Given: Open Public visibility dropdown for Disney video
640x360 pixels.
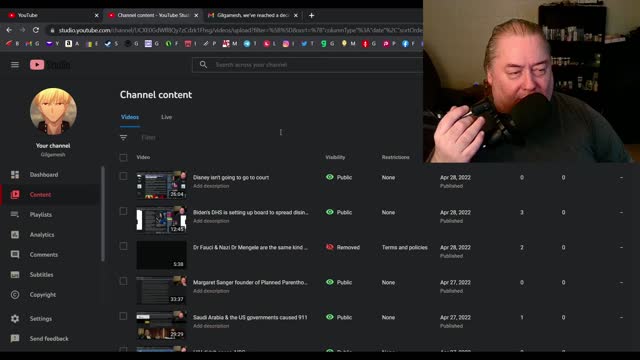Looking at the screenshot, I should [339, 178].
